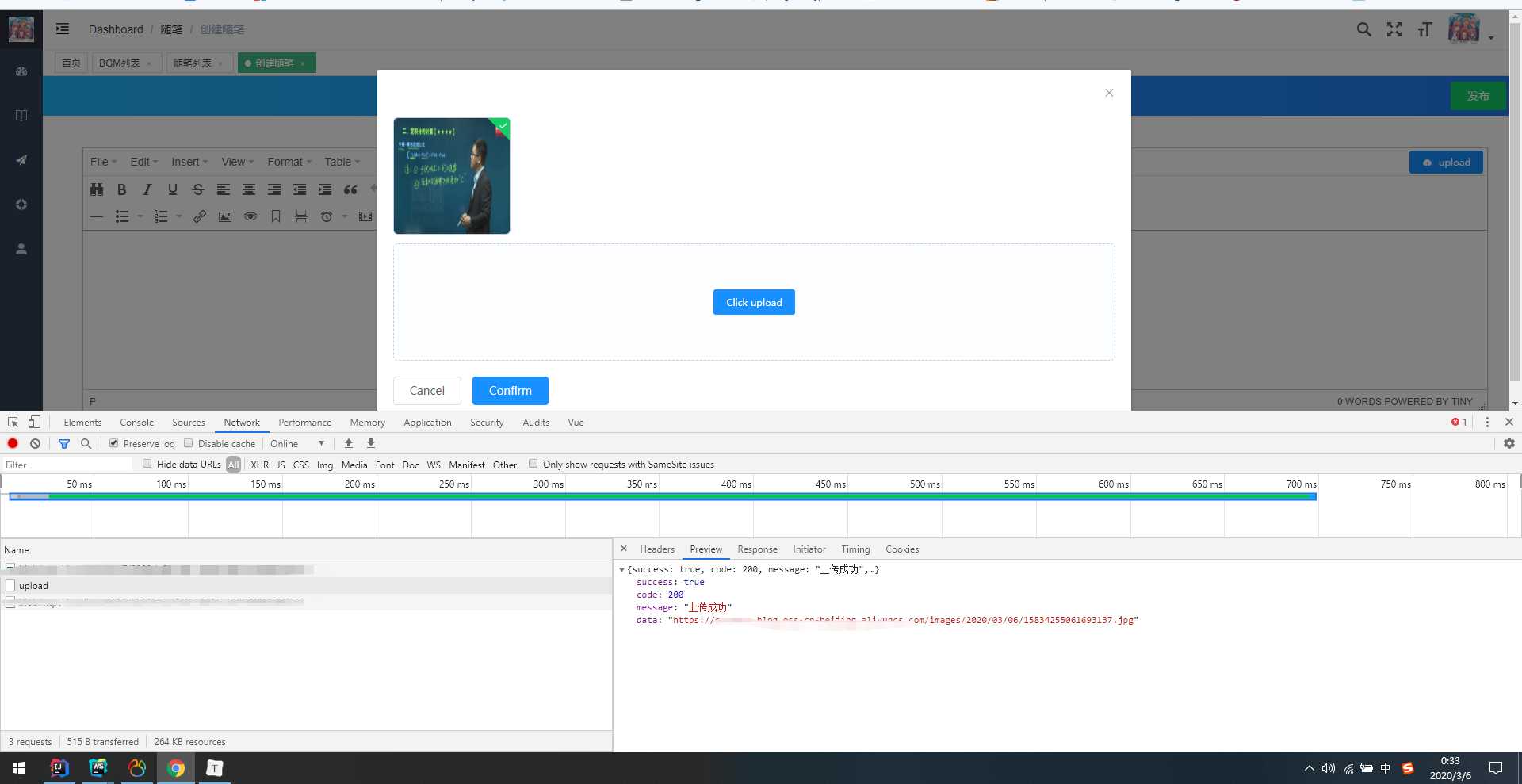1522x784 pixels.
Task: Open the Online throttling dropdown
Action: (297, 444)
